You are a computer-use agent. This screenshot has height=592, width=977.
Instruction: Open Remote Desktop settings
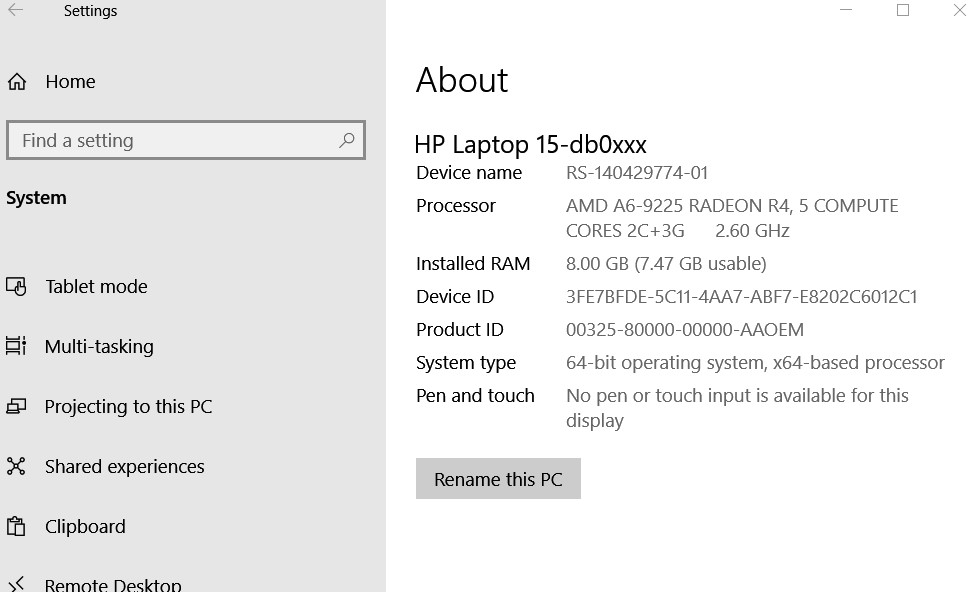coord(113,585)
